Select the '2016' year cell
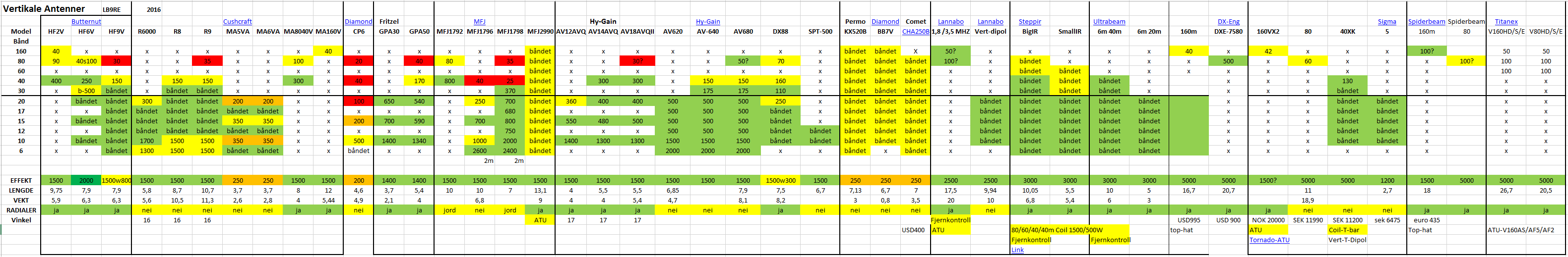1568x257 pixels. (x=153, y=10)
